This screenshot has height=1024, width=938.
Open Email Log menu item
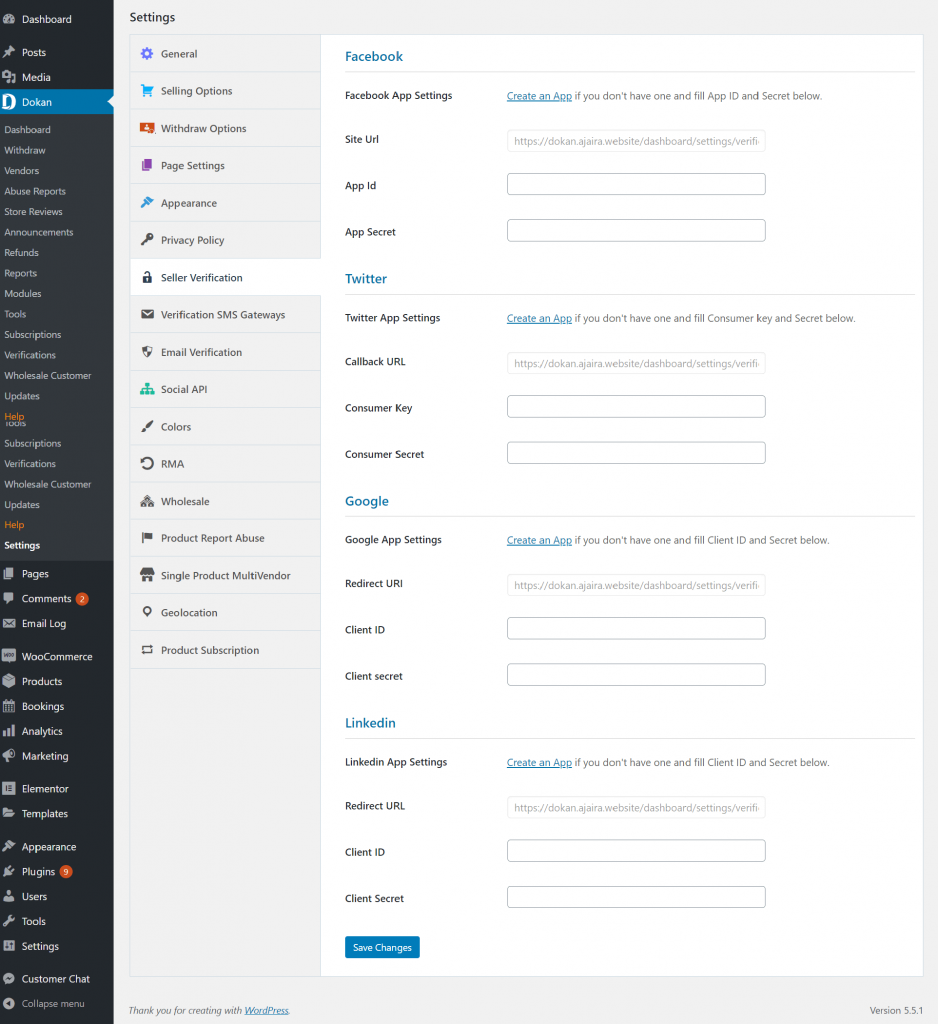pyautogui.click(x=44, y=623)
